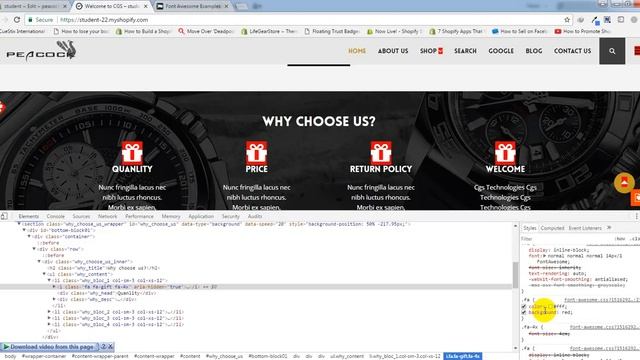Expand the li why_bloc_3 node
Viewport: 640px width, 360px height.
coord(49,318)
